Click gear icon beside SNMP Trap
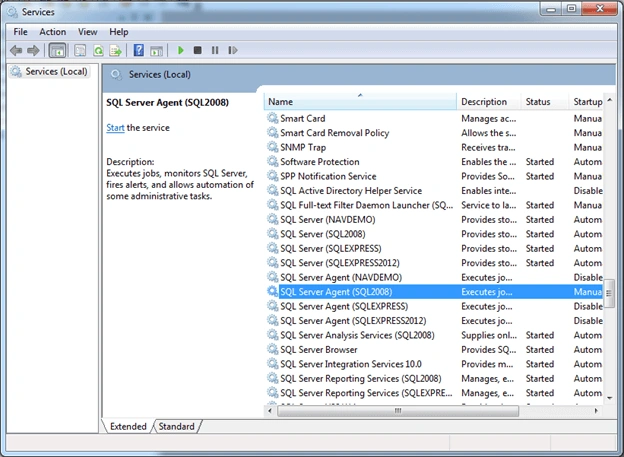Image resolution: width=624 pixels, height=457 pixels. 273,147
